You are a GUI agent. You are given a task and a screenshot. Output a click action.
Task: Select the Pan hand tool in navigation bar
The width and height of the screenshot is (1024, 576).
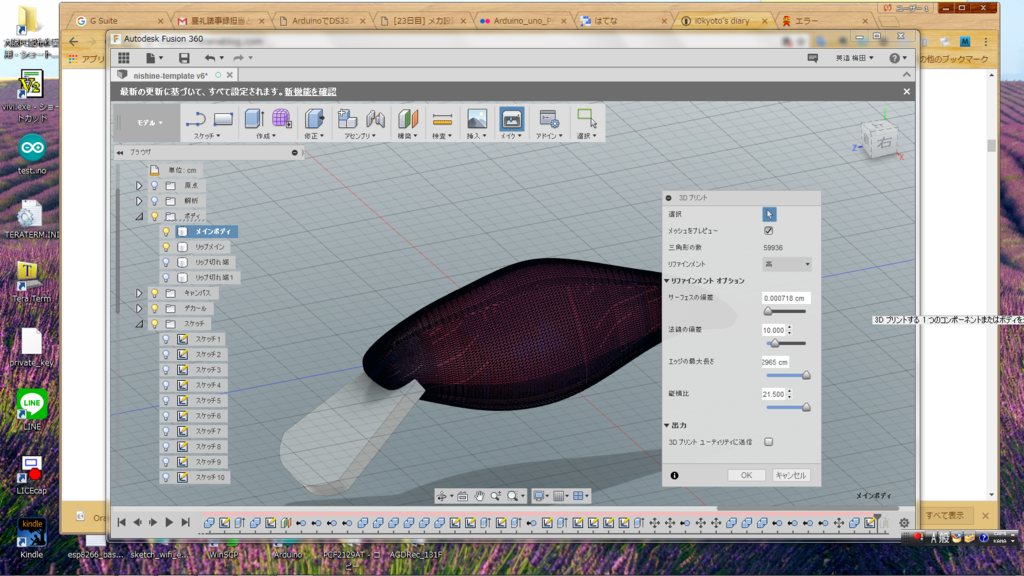click(x=480, y=495)
